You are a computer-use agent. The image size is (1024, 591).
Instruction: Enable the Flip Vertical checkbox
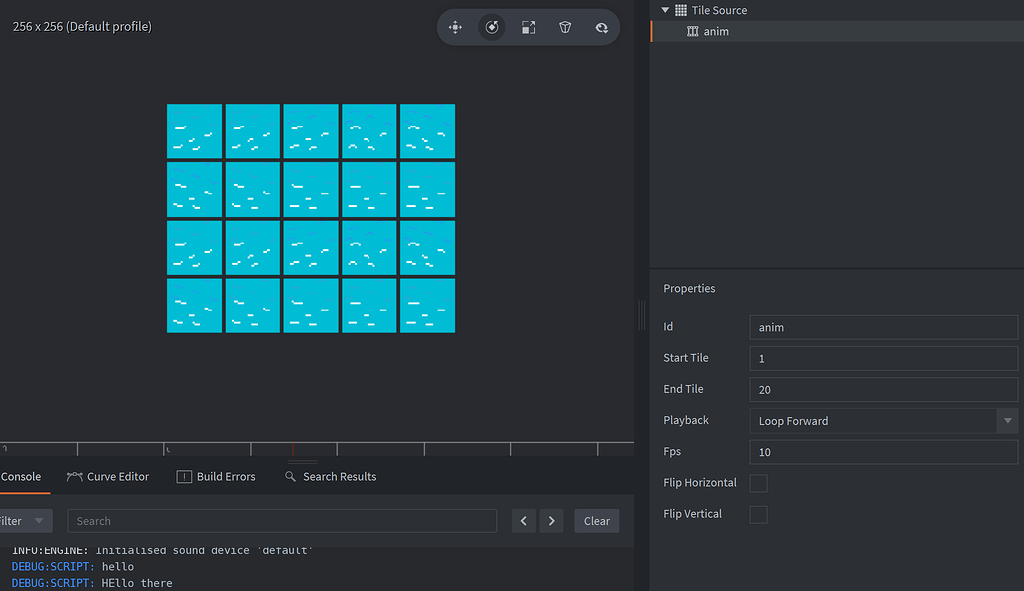757,513
